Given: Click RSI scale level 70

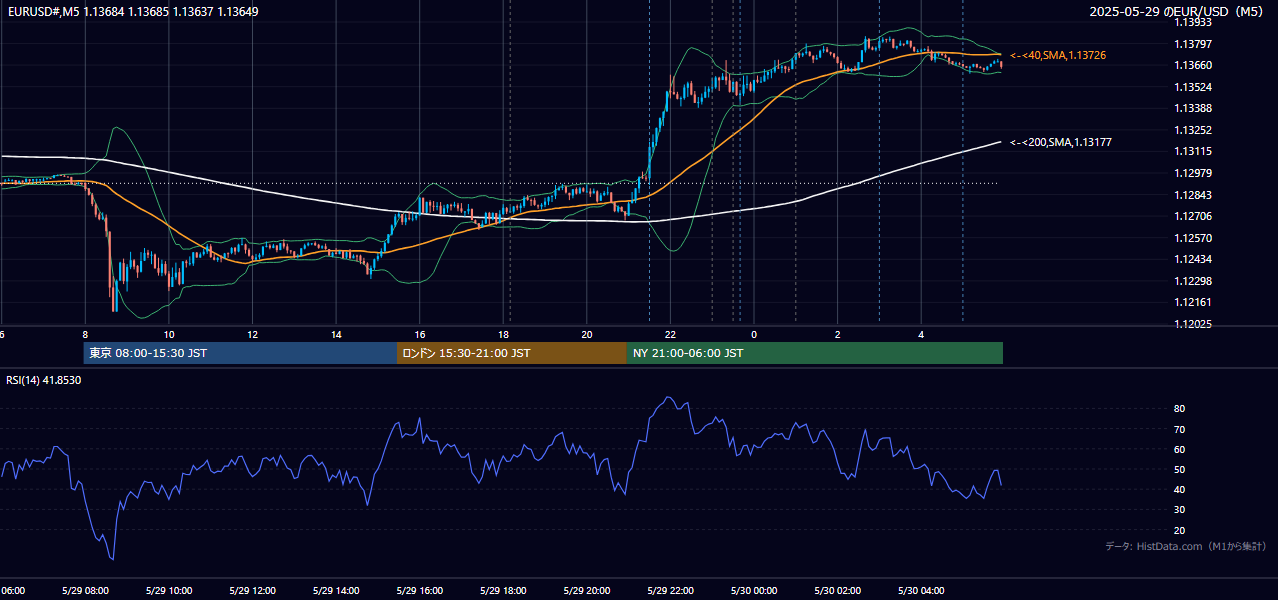Looking at the screenshot, I should pyautogui.click(x=1179, y=429).
